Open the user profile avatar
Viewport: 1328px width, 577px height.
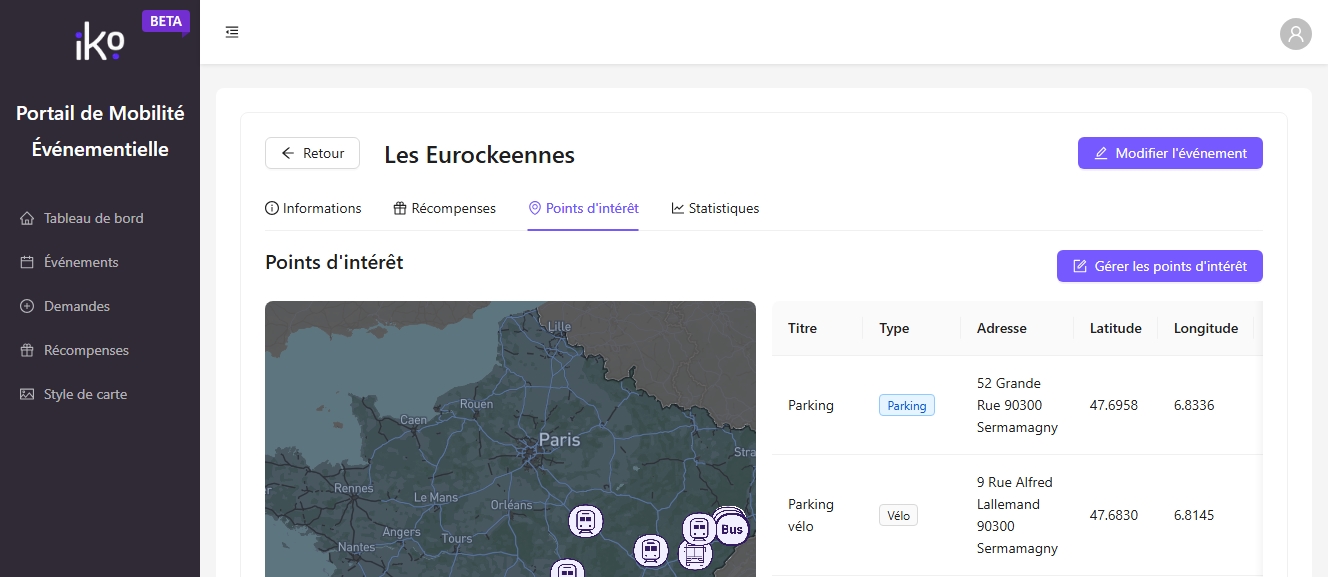(x=1296, y=34)
